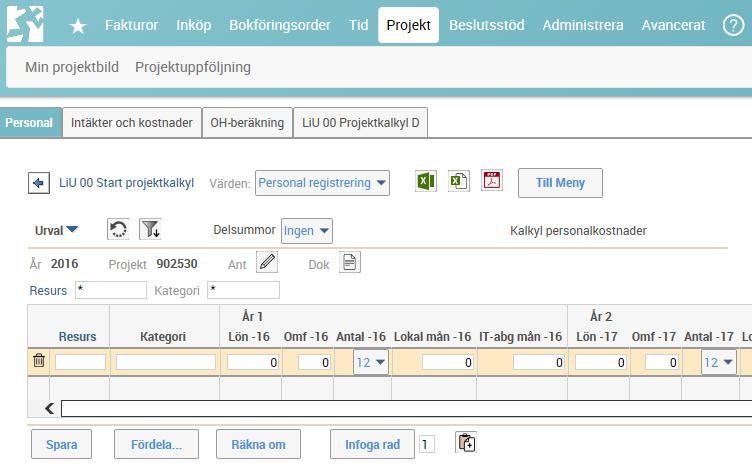Click the Resur filter input field
The image size is (752, 470).
pos(111,290)
